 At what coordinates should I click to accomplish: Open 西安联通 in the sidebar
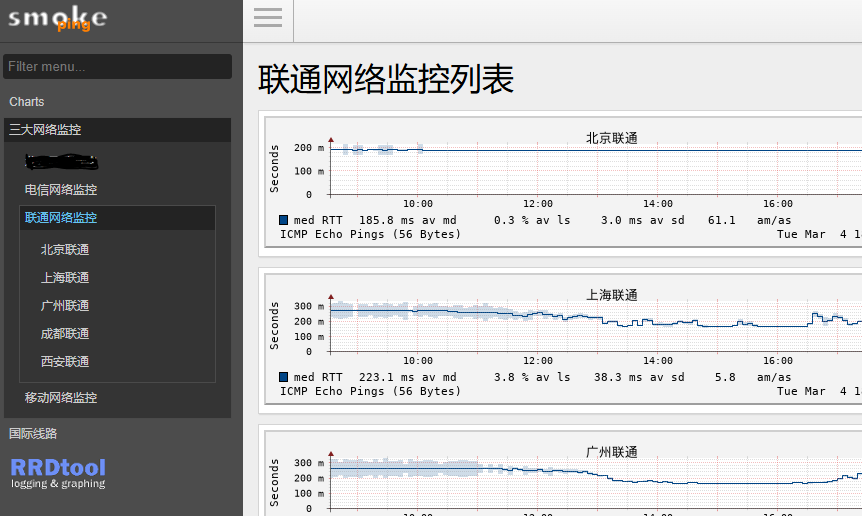[x=65, y=362]
